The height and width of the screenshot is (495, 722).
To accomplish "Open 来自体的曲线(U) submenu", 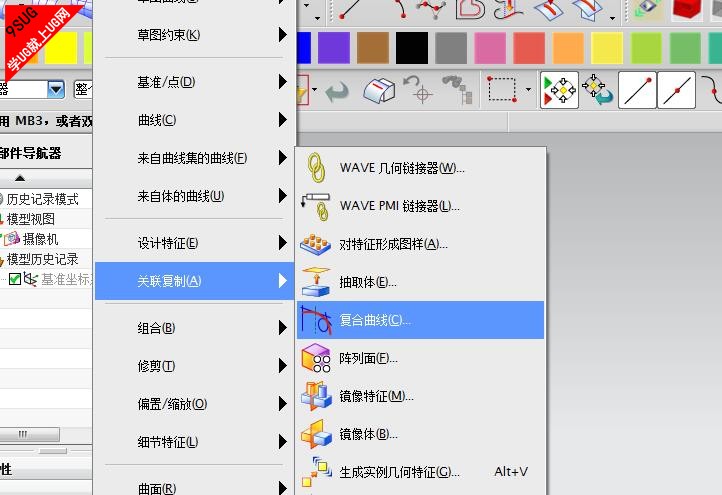I will pyautogui.click(x=194, y=196).
